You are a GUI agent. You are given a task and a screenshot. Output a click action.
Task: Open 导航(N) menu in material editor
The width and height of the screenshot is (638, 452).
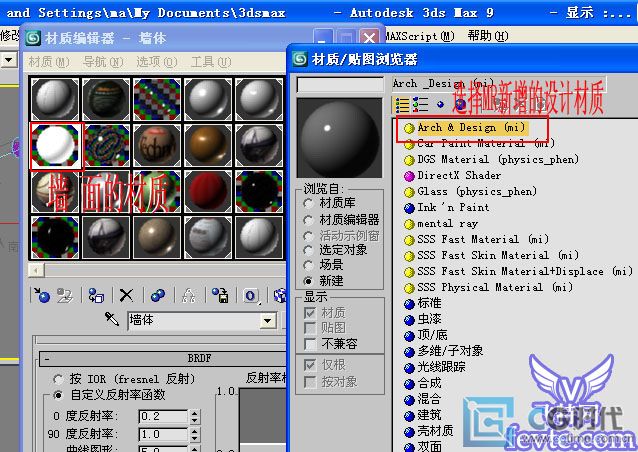pos(103,62)
